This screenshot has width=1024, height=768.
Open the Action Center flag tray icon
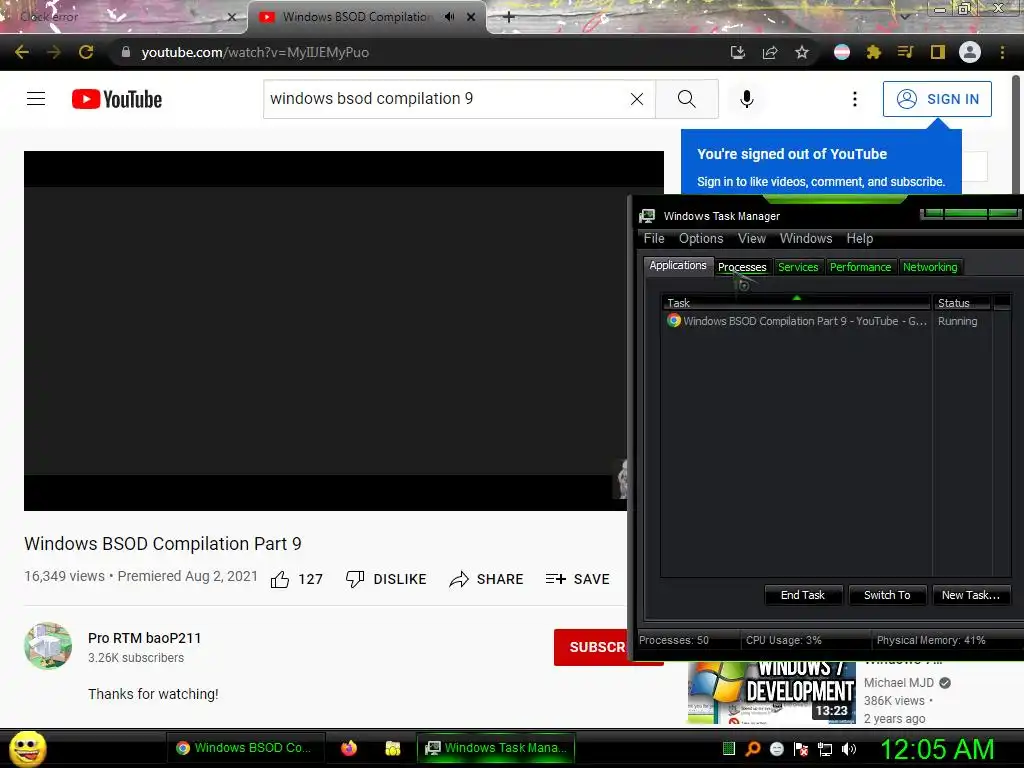coord(801,749)
